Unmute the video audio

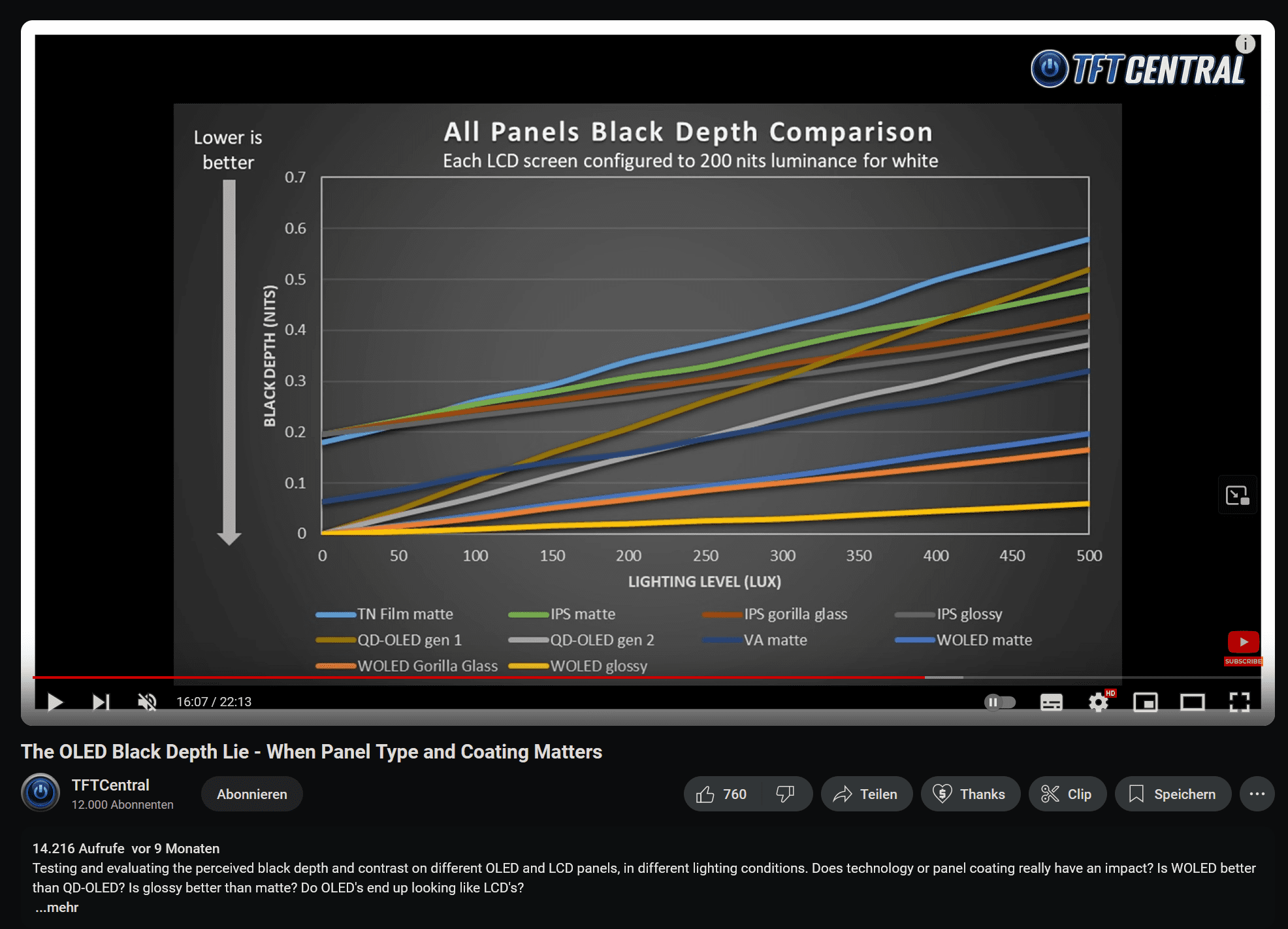coord(147,702)
